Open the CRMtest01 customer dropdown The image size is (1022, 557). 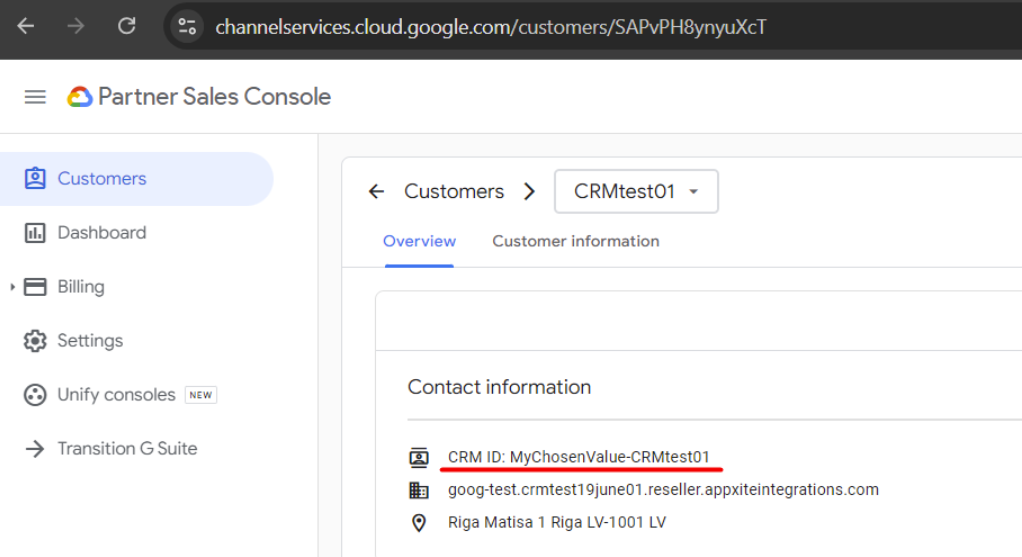[636, 192]
